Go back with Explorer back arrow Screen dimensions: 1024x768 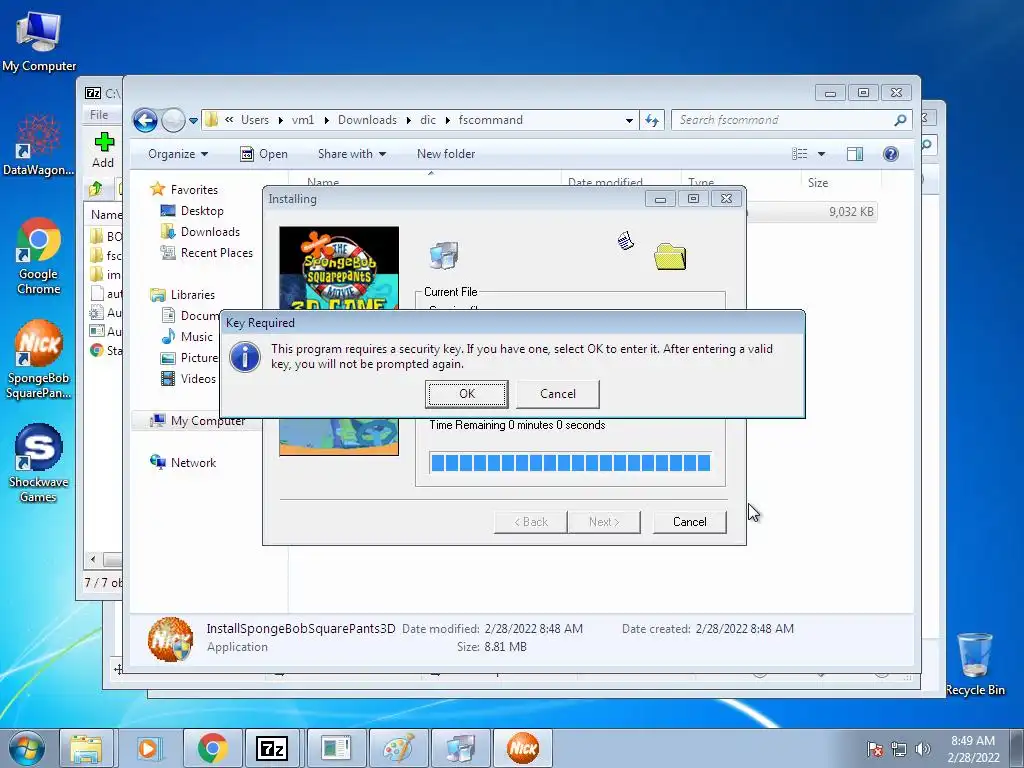coord(145,120)
